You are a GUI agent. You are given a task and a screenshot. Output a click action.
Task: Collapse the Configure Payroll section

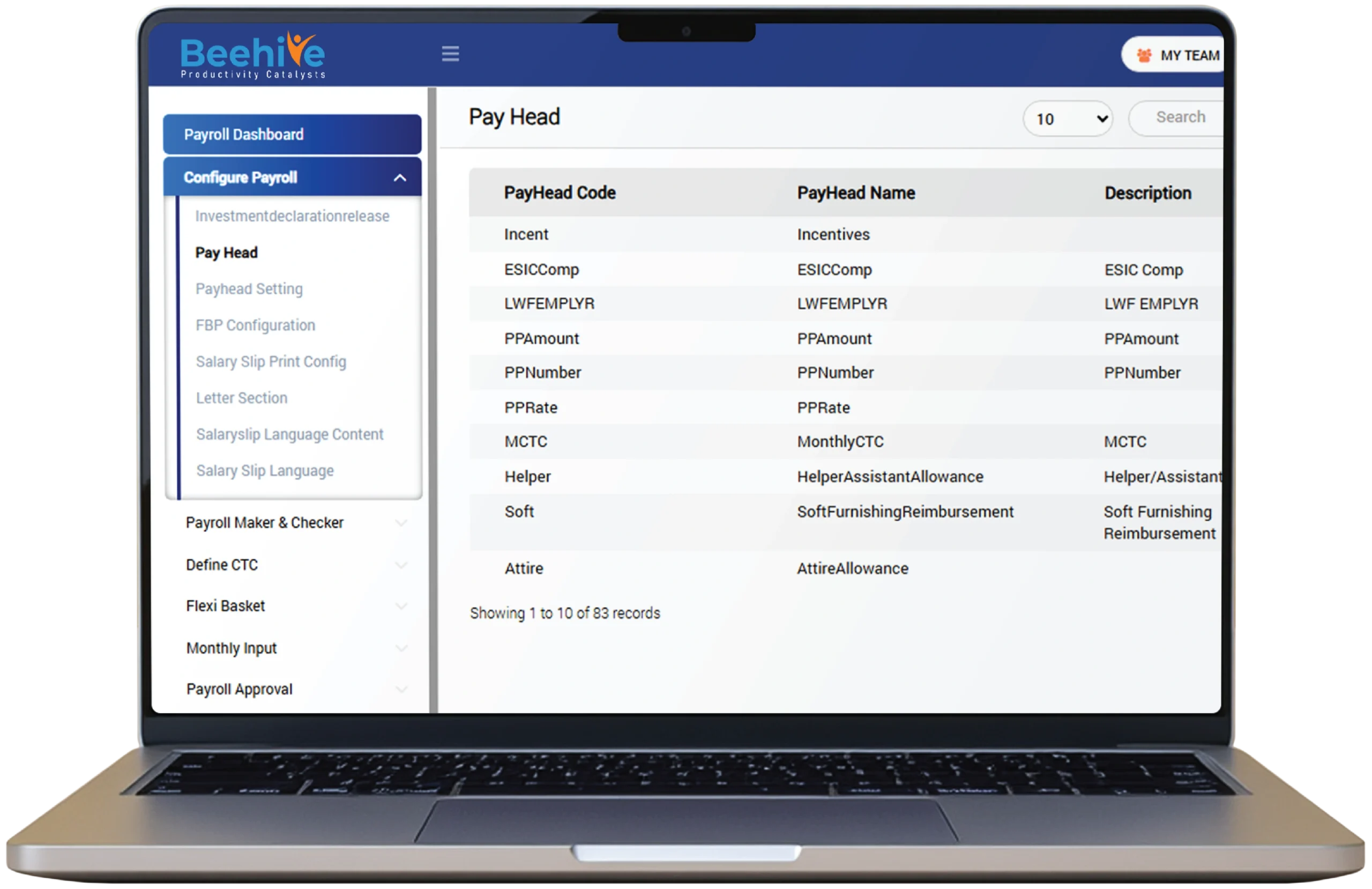399,177
